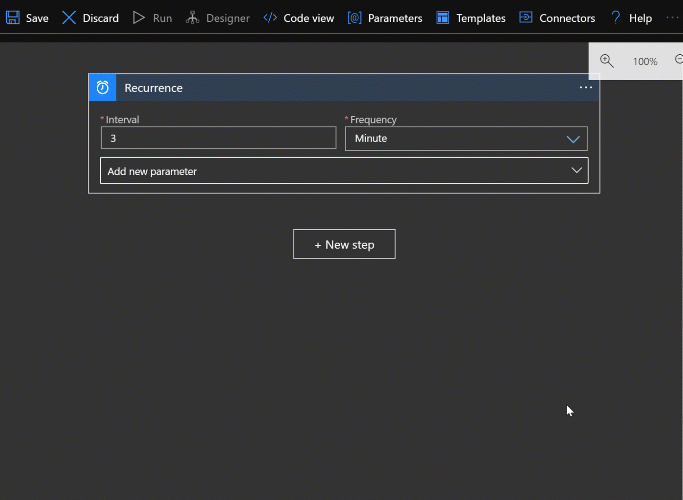Zoom out with the magnifier minus icon
This screenshot has width=683, height=500.
pos(678,61)
